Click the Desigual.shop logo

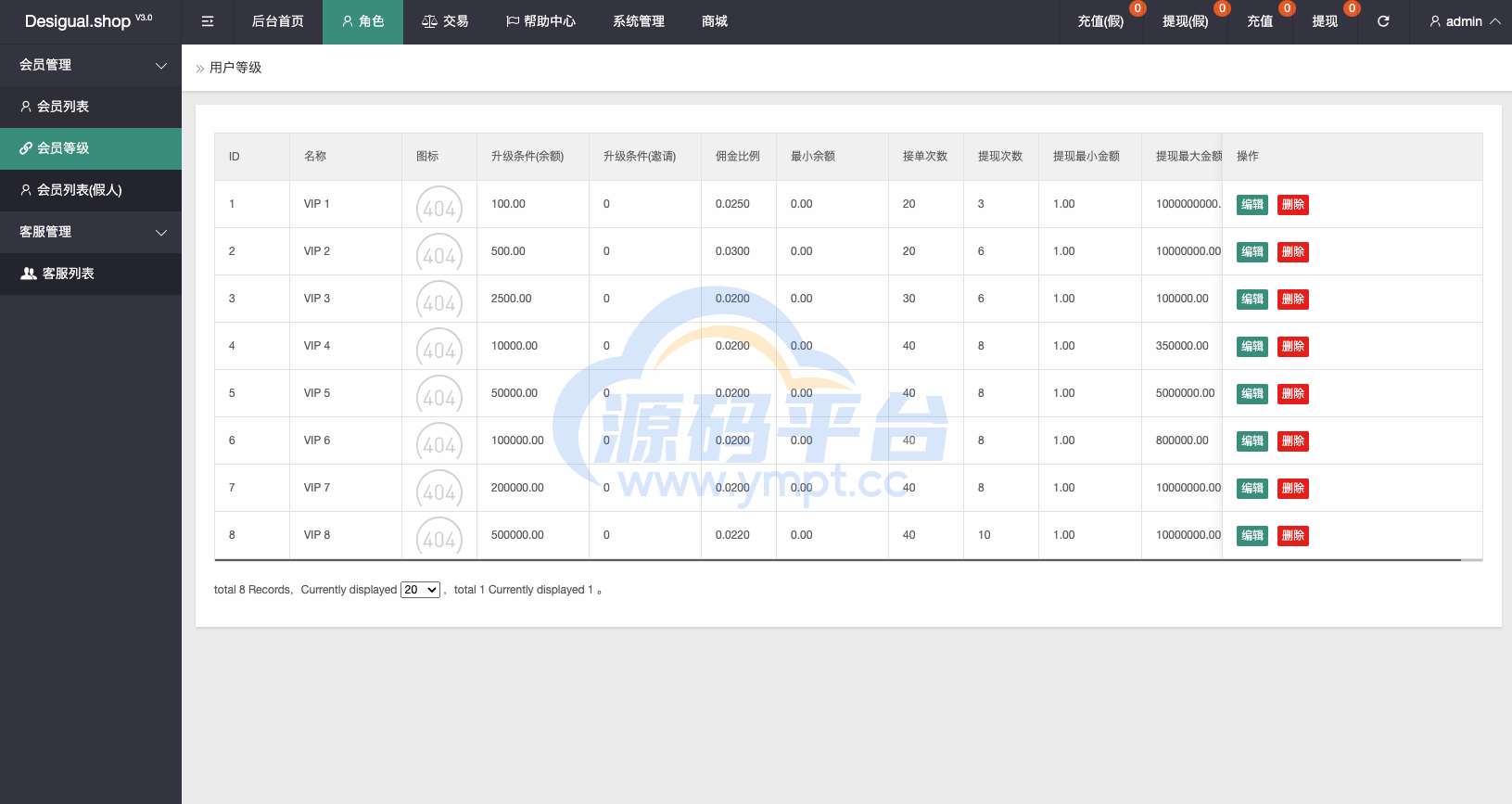[89, 21]
